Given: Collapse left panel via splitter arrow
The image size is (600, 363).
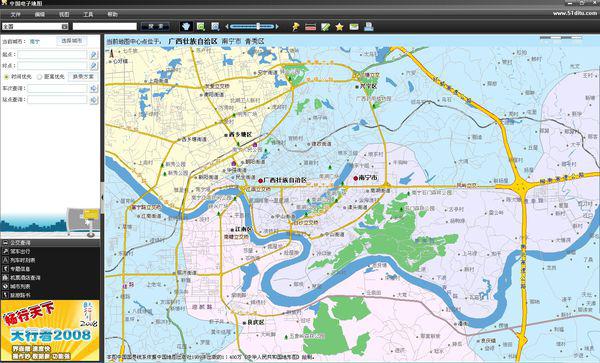Looking at the screenshot, I should pyautogui.click(x=102, y=197).
